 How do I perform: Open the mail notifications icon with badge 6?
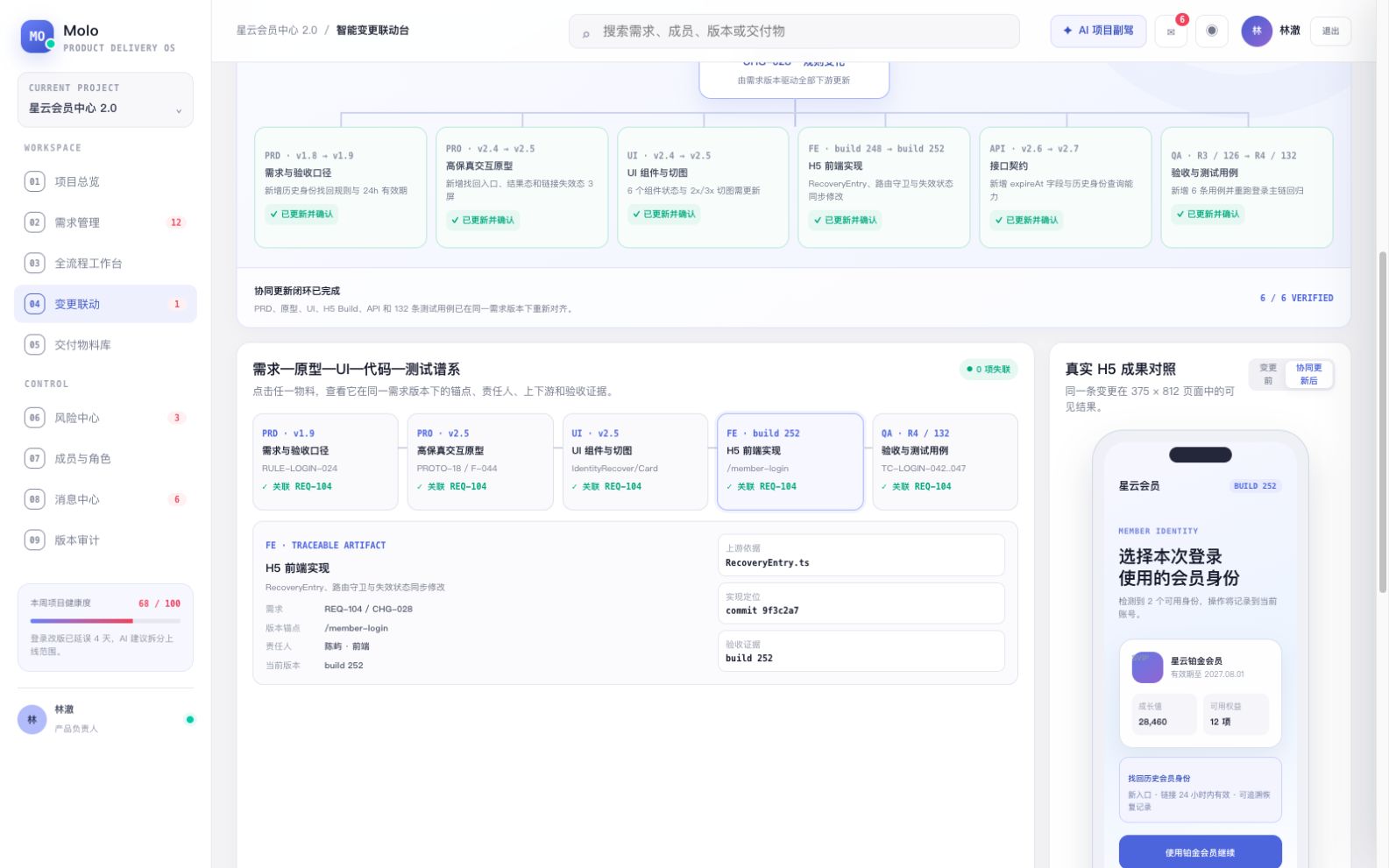point(1171,32)
